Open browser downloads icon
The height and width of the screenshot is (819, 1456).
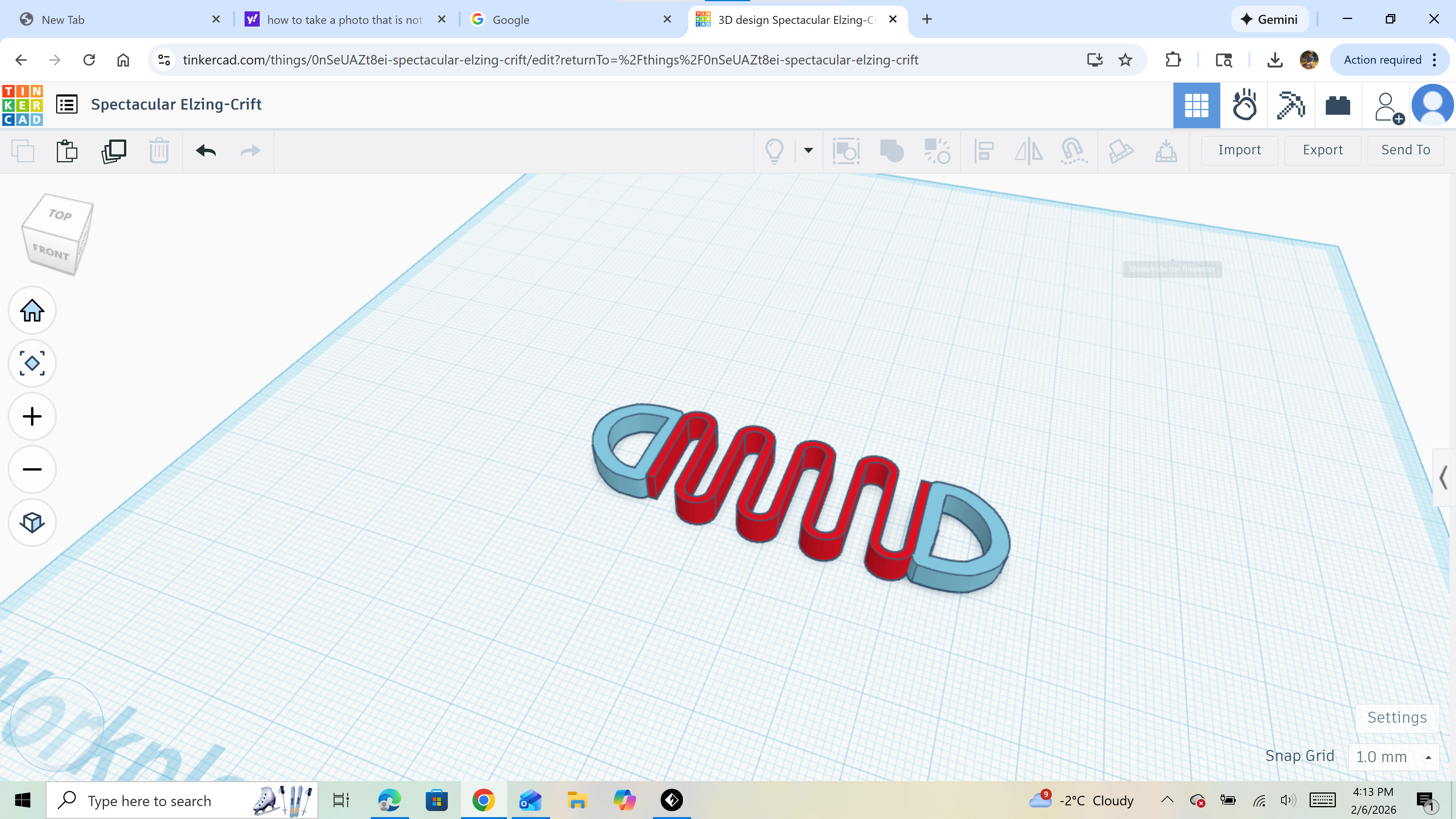point(1274,60)
